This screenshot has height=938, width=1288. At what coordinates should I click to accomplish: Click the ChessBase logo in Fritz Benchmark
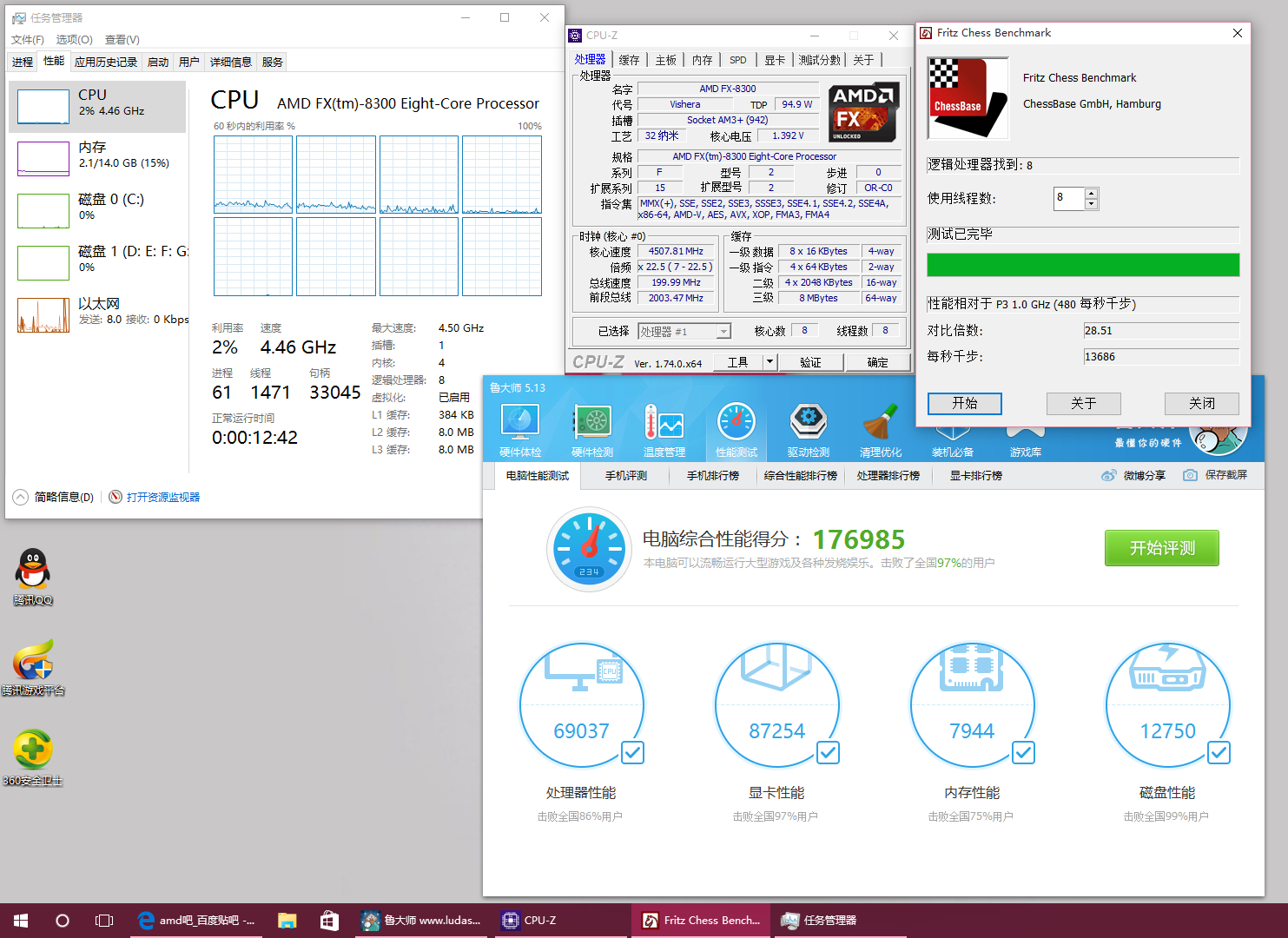click(968, 98)
